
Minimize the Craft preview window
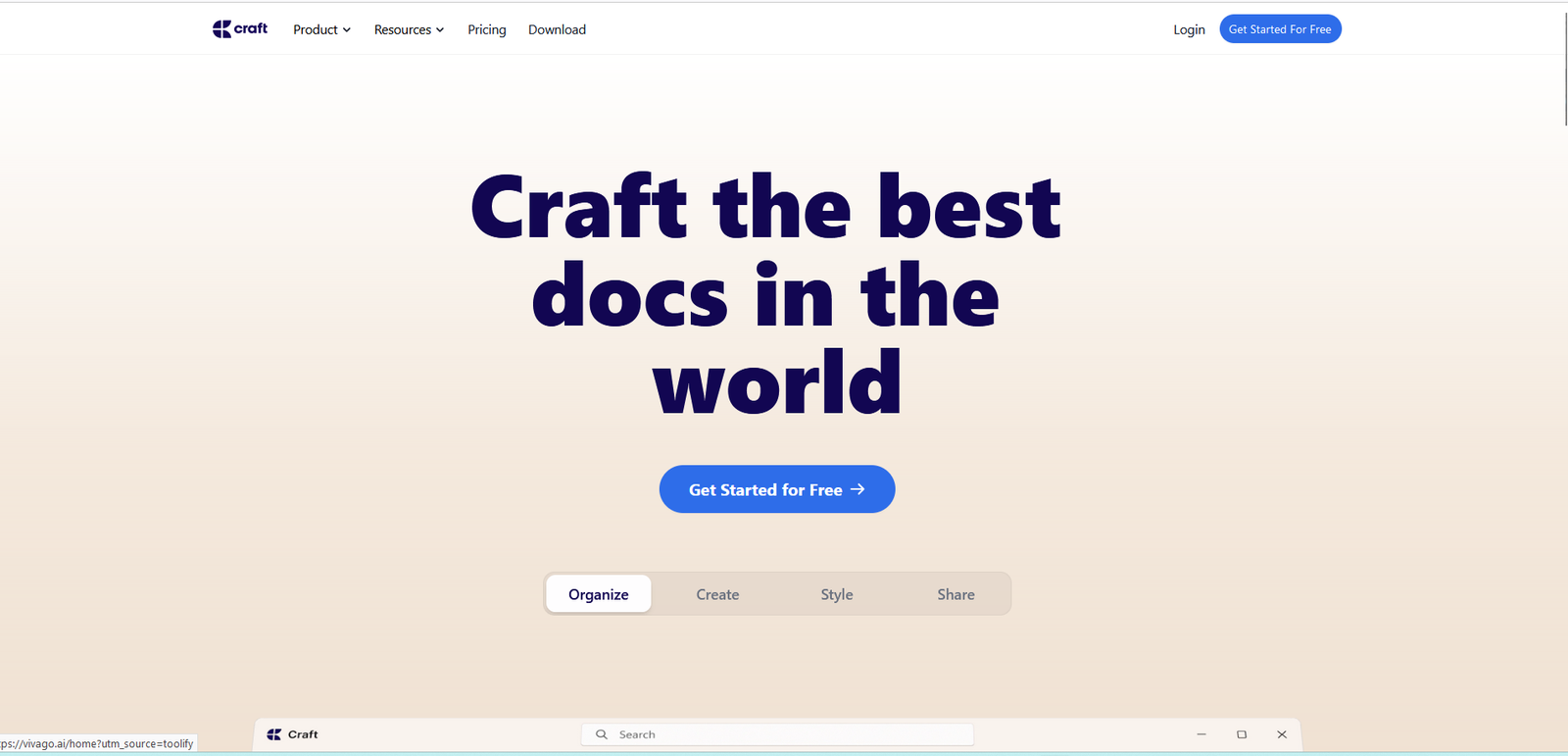[x=1201, y=734]
